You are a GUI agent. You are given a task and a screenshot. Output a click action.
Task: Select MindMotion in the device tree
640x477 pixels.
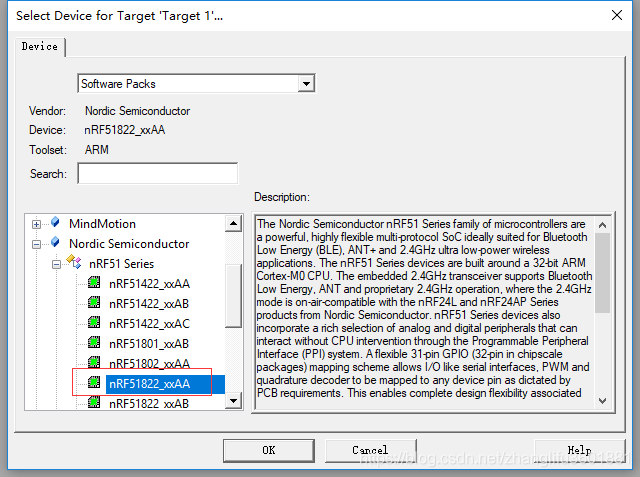click(x=102, y=224)
